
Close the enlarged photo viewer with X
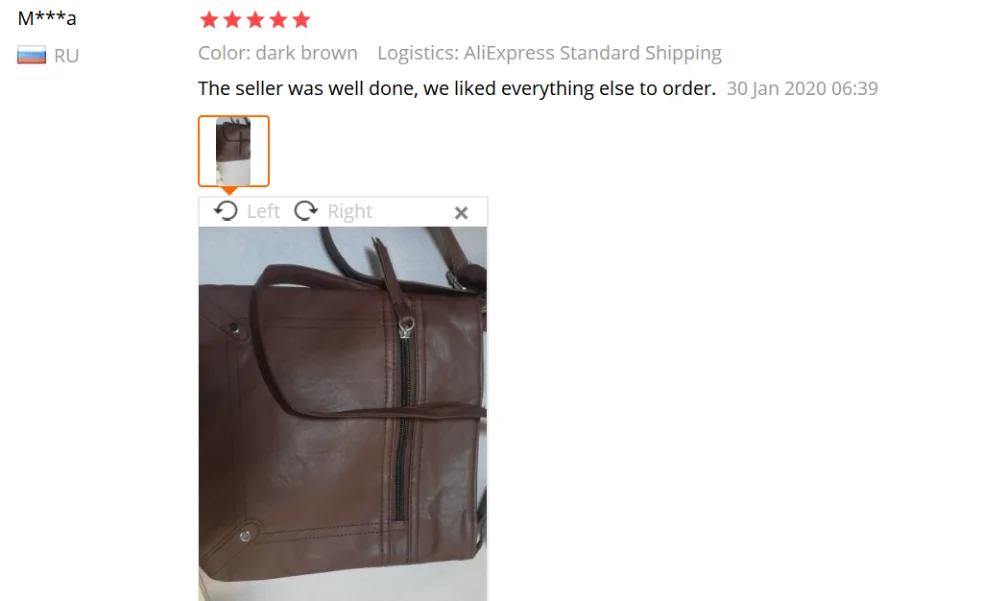[x=461, y=212]
